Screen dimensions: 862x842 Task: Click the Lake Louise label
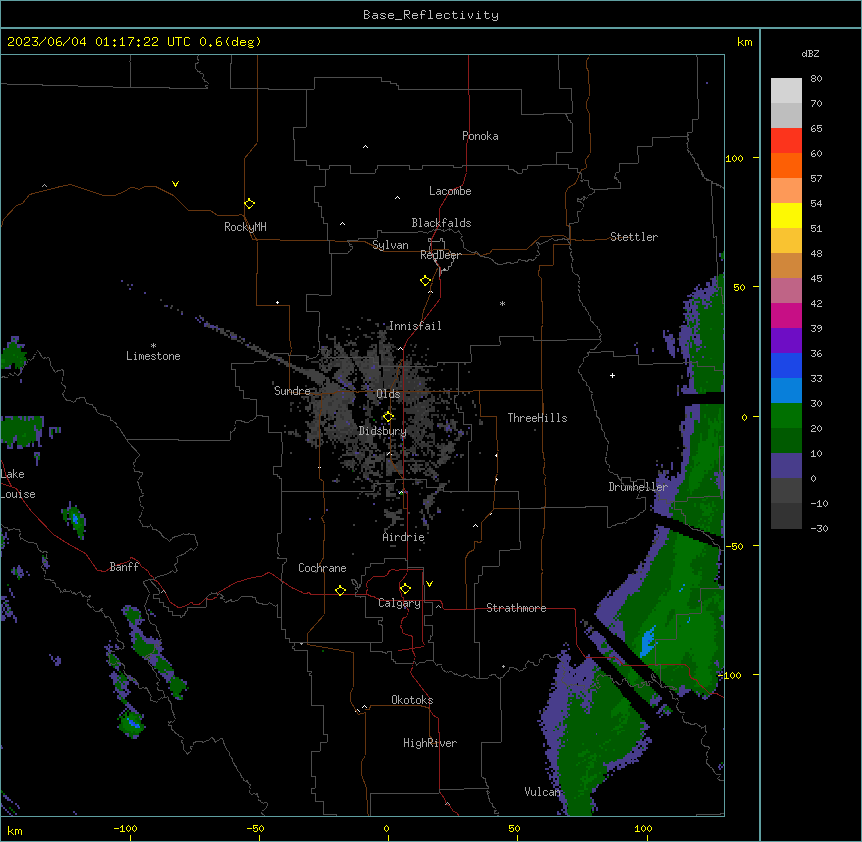(x=18, y=484)
